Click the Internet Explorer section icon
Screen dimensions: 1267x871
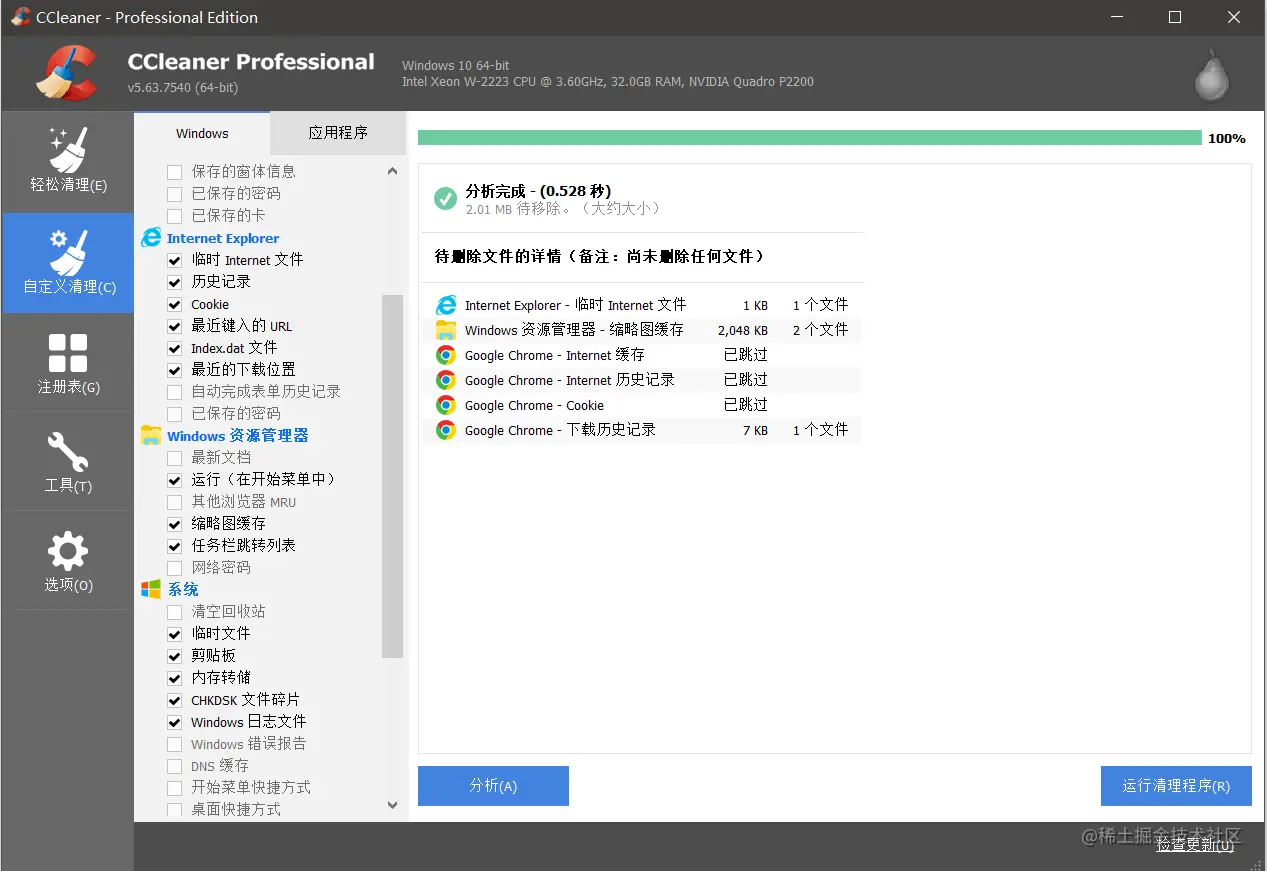point(151,237)
